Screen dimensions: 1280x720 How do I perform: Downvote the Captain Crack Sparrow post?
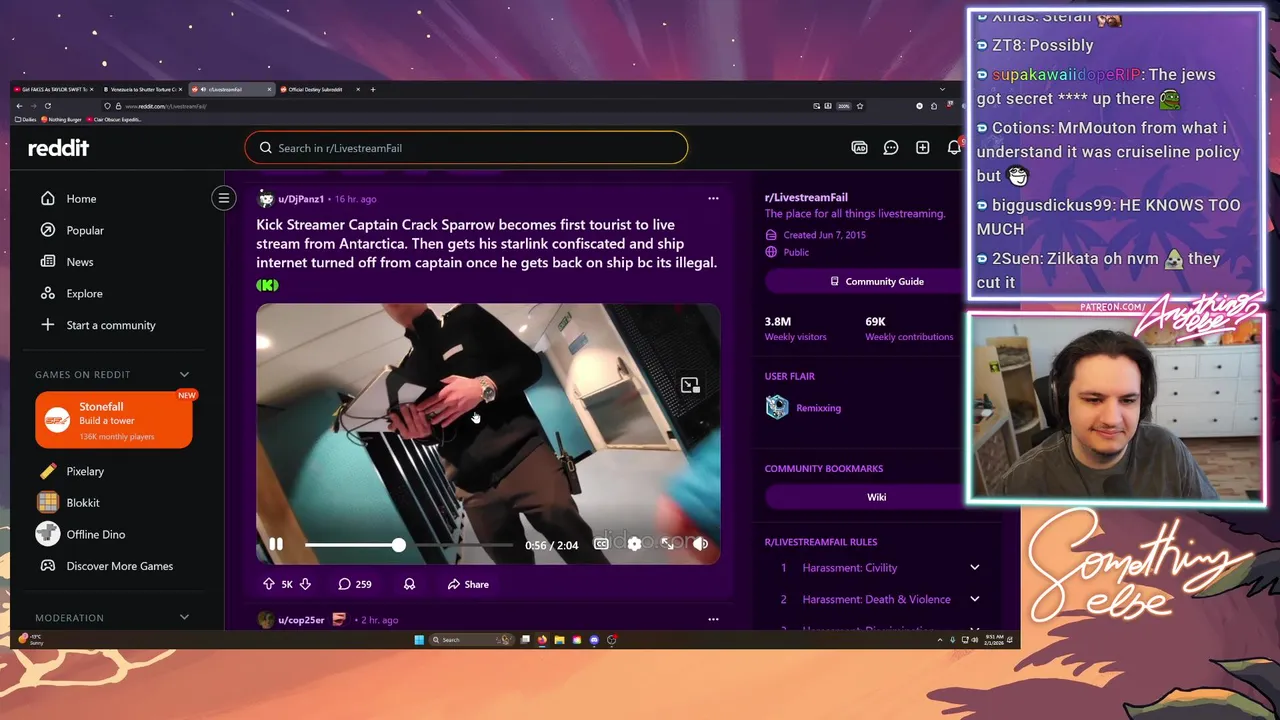tap(305, 584)
